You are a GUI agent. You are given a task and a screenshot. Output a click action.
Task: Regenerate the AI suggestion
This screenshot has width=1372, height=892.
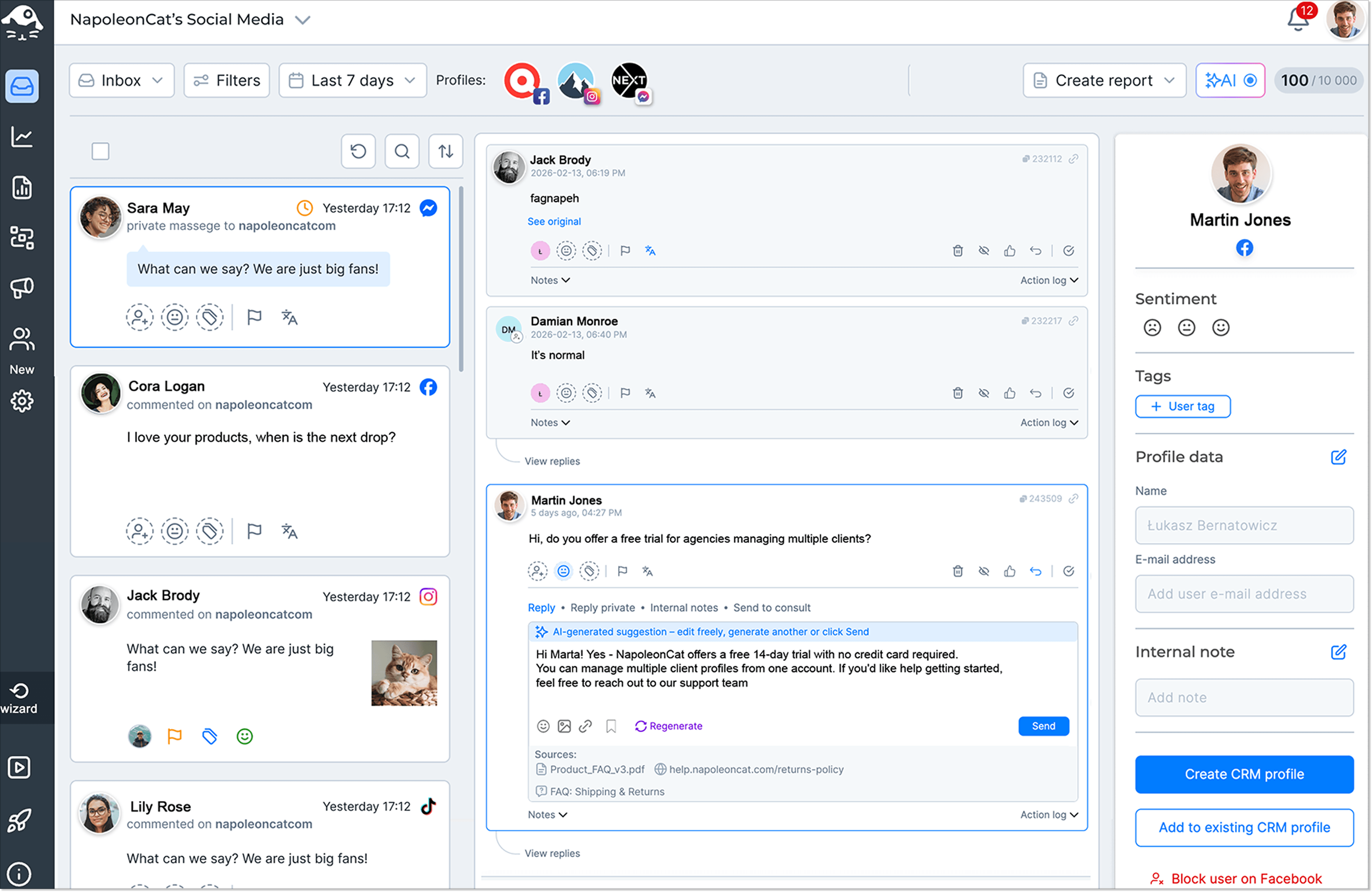(669, 727)
